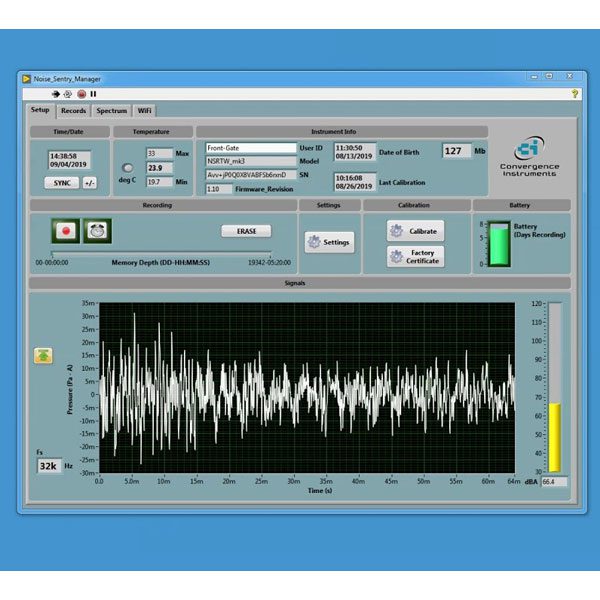
Task: Switch to the Records tab
Action: (73, 110)
